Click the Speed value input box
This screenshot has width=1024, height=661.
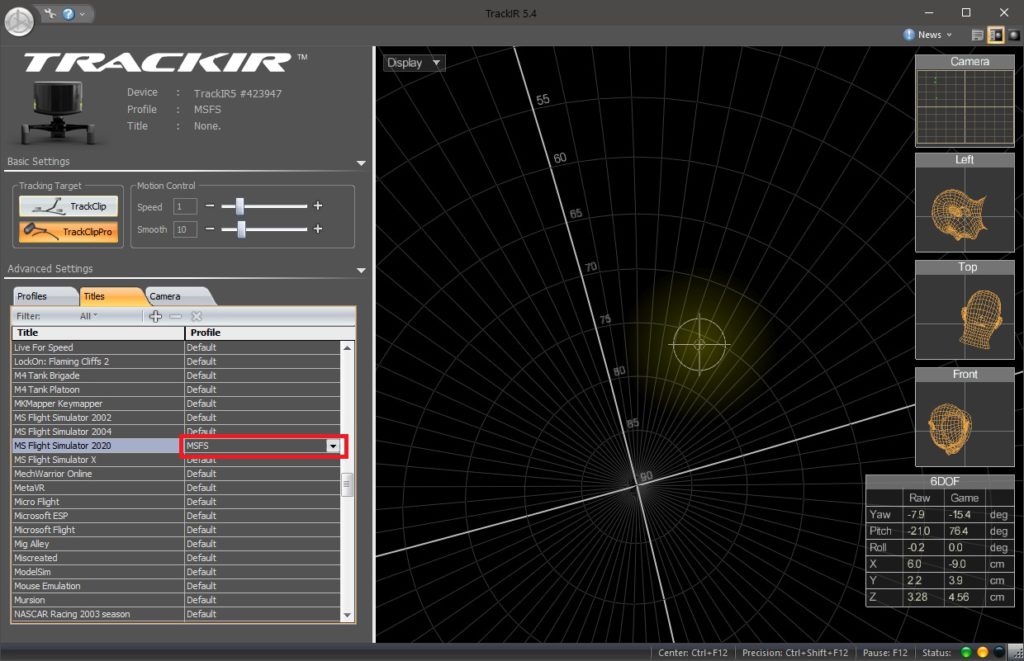click(185, 206)
